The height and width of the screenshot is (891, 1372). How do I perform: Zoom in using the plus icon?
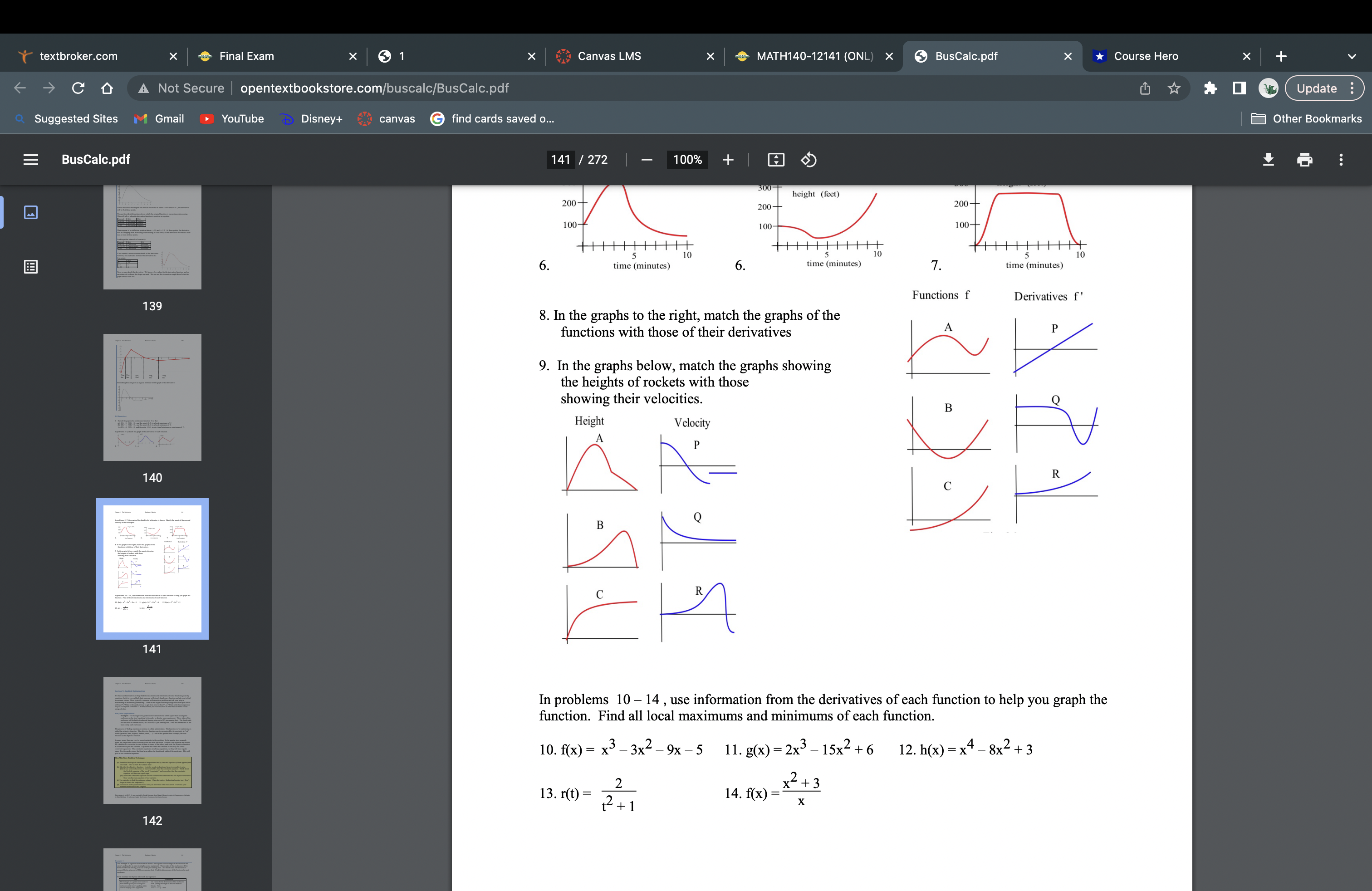pyautogui.click(x=728, y=160)
